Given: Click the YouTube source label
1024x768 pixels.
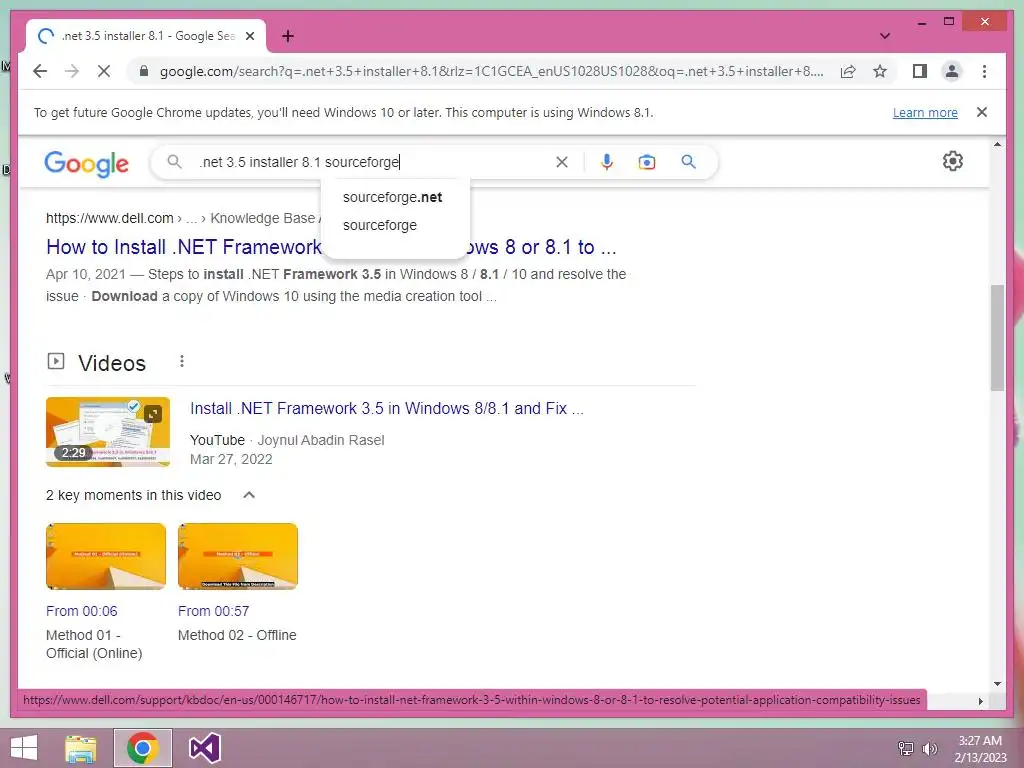Looking at the screenshot, I should tap(217, 440).
